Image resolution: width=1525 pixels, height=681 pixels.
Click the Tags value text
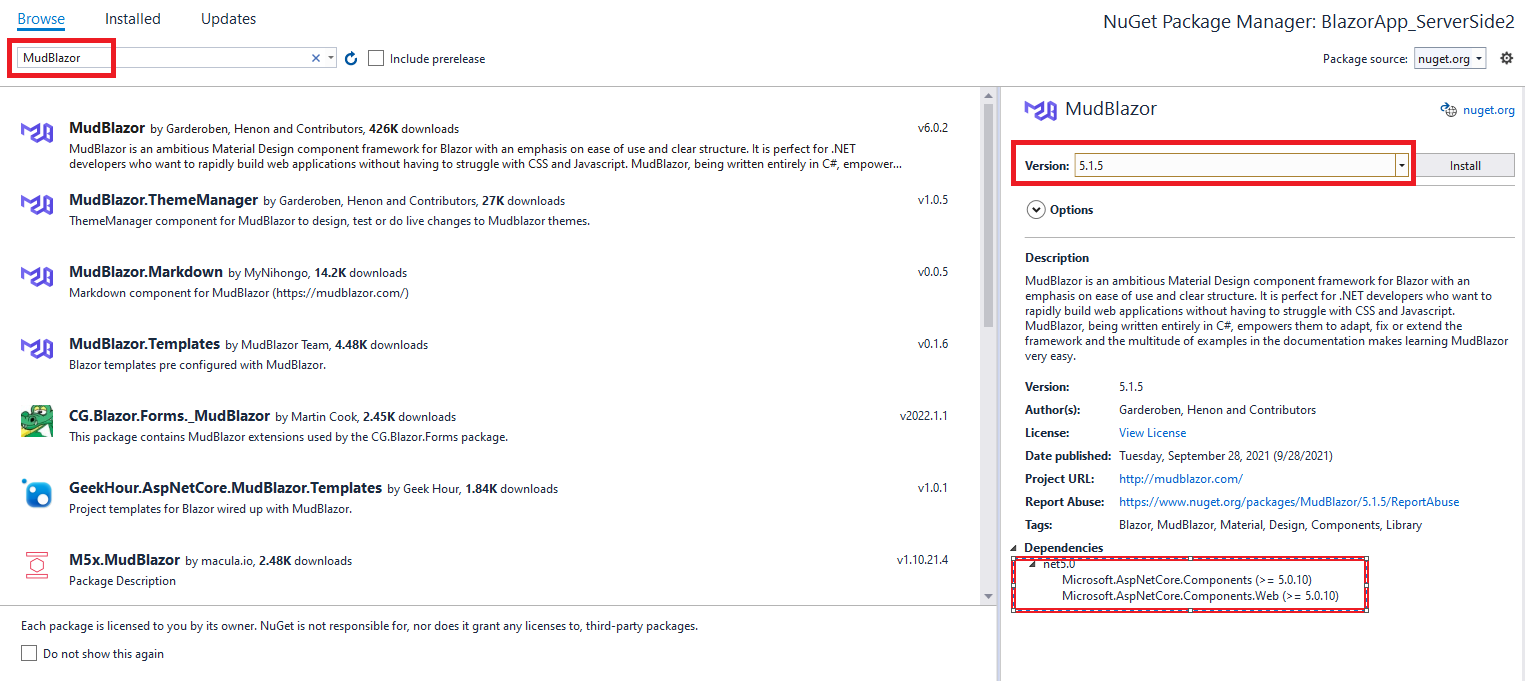click(1270, 525)
